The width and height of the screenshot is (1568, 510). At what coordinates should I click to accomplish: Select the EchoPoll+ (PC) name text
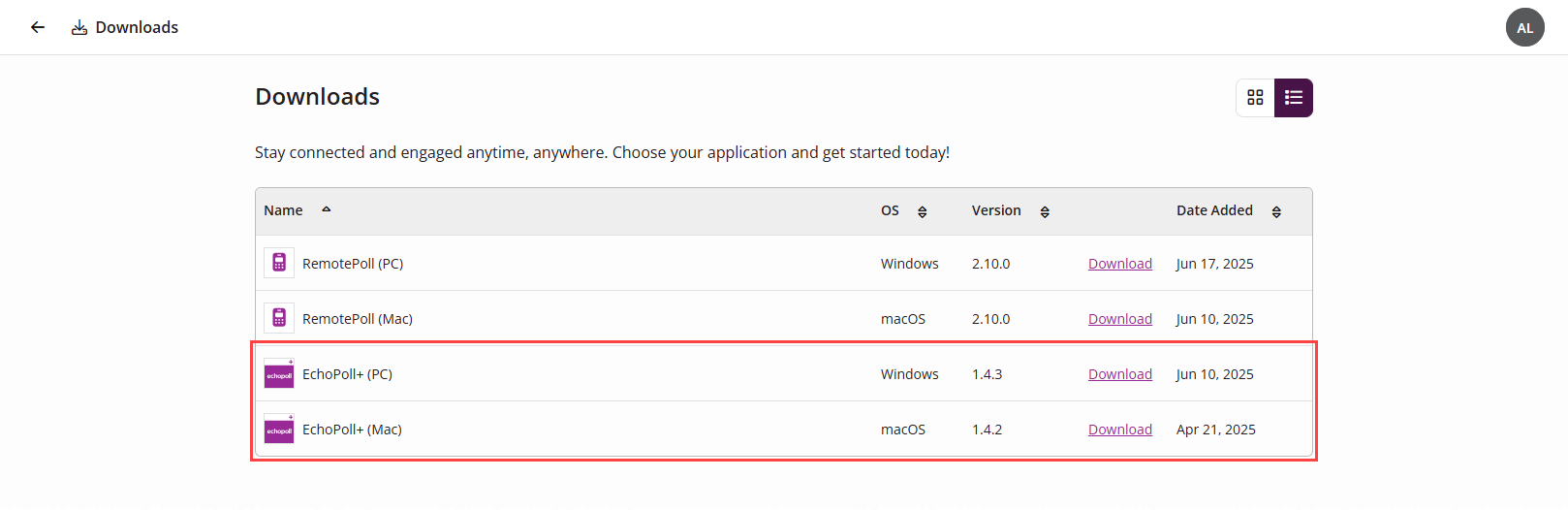[347, 374]
